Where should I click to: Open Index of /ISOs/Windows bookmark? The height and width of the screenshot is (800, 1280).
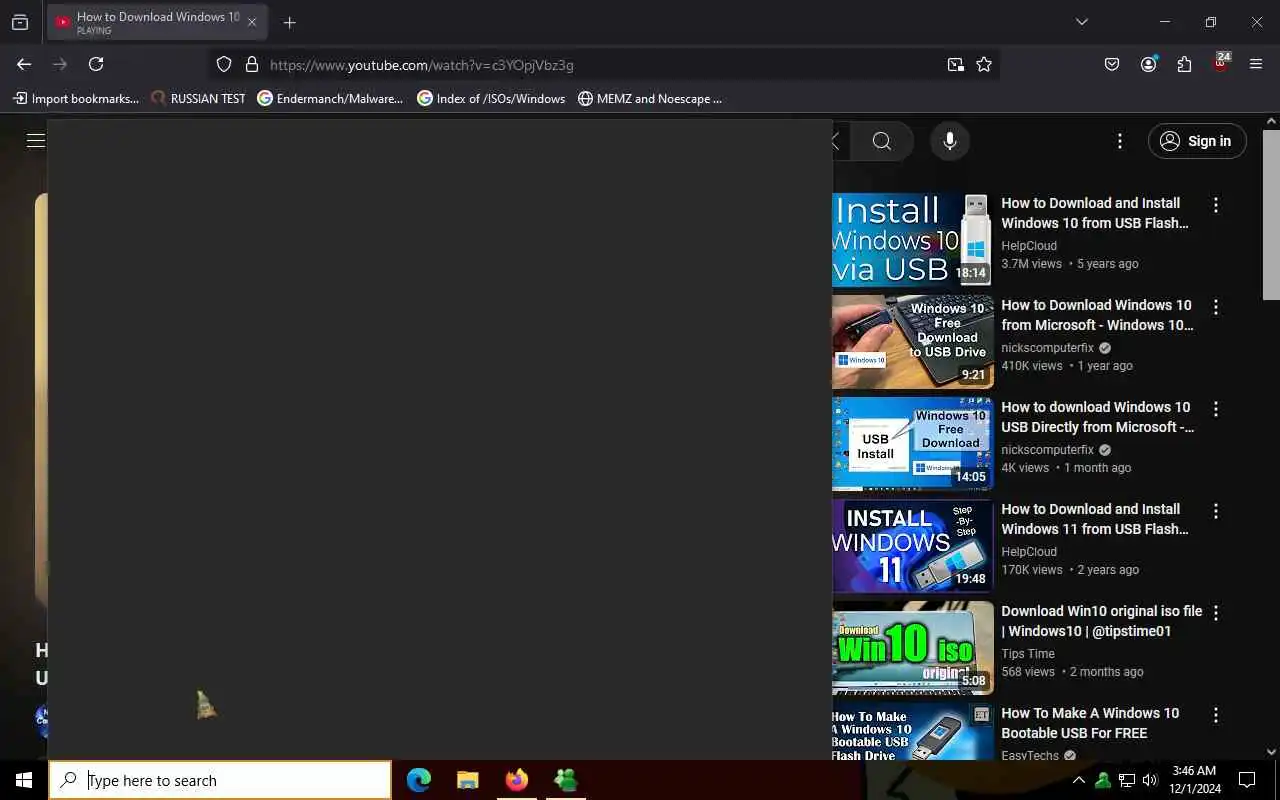pyautogui.click(x=491, y=98)
